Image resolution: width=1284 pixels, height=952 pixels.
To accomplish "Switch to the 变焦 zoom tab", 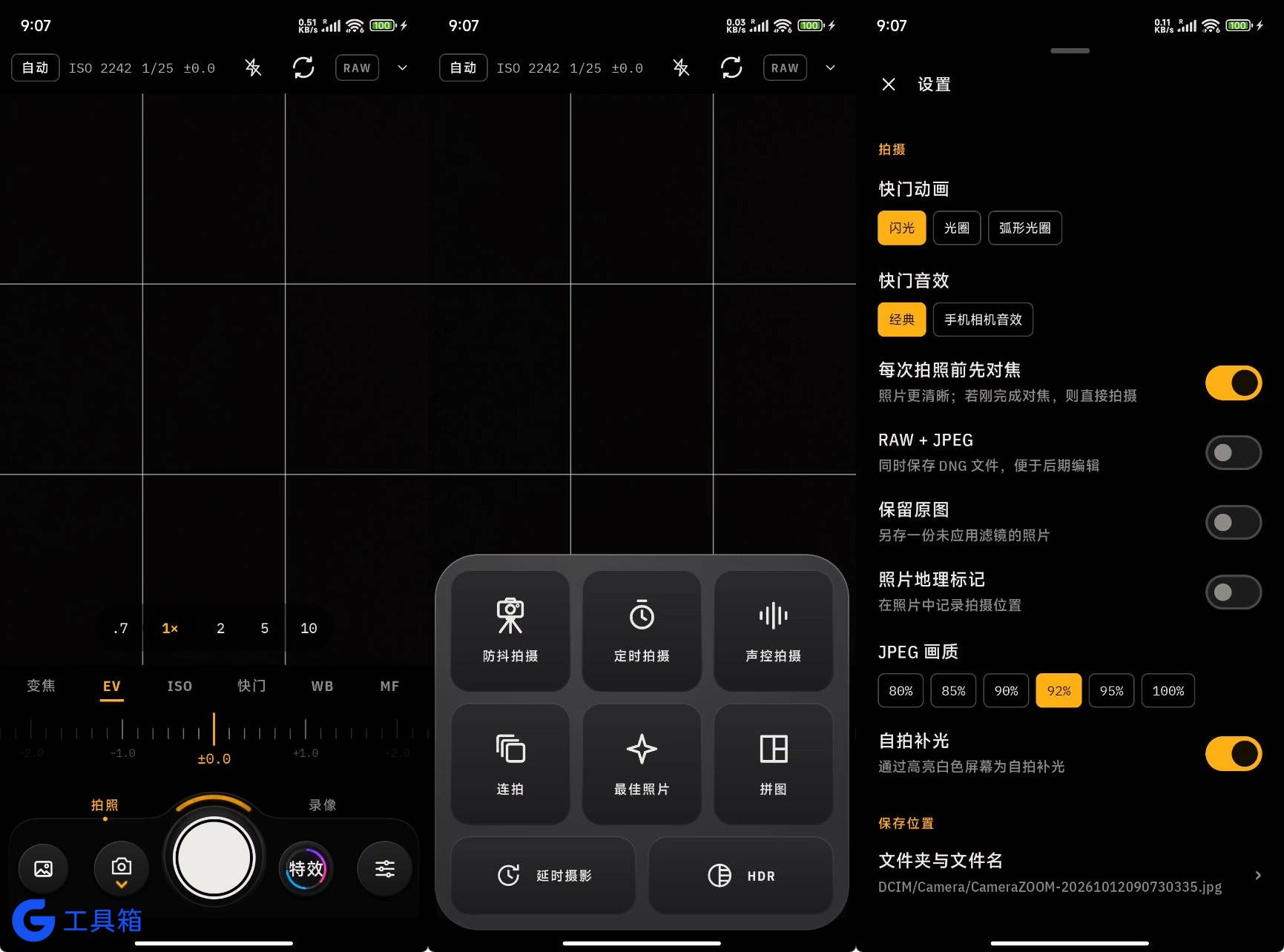I will click(41, 686).
